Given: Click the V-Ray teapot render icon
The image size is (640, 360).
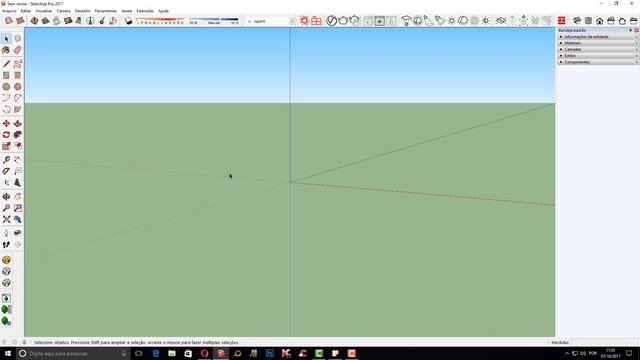Looking at the screenshot, I should coord(343,21).
